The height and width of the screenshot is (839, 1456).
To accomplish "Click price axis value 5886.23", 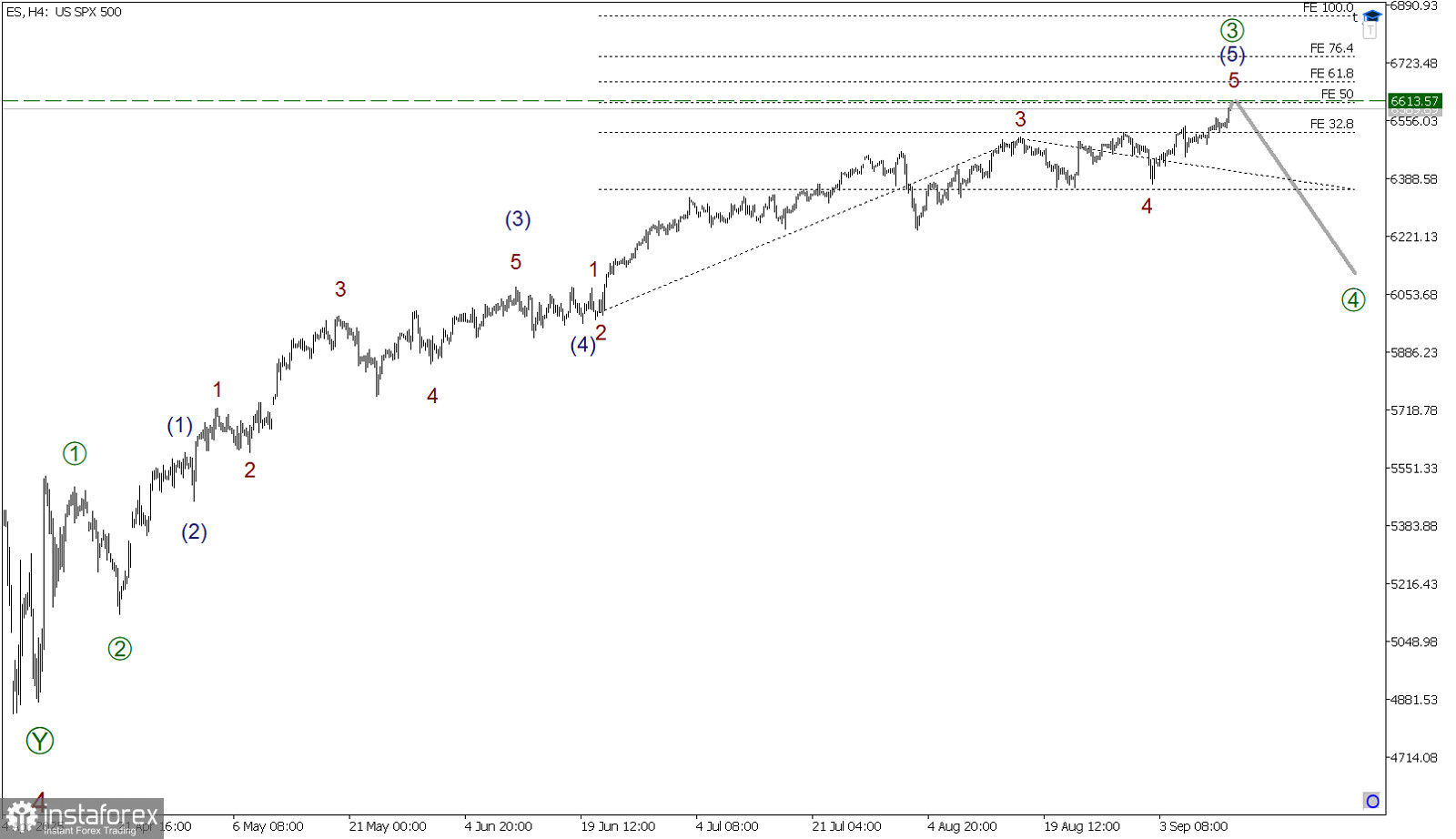I will 1413,352.
